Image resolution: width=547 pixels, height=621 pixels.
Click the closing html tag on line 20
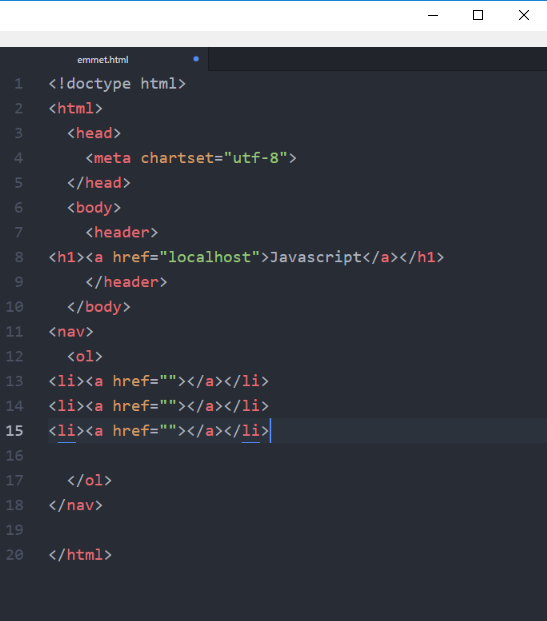click(80, 555)
